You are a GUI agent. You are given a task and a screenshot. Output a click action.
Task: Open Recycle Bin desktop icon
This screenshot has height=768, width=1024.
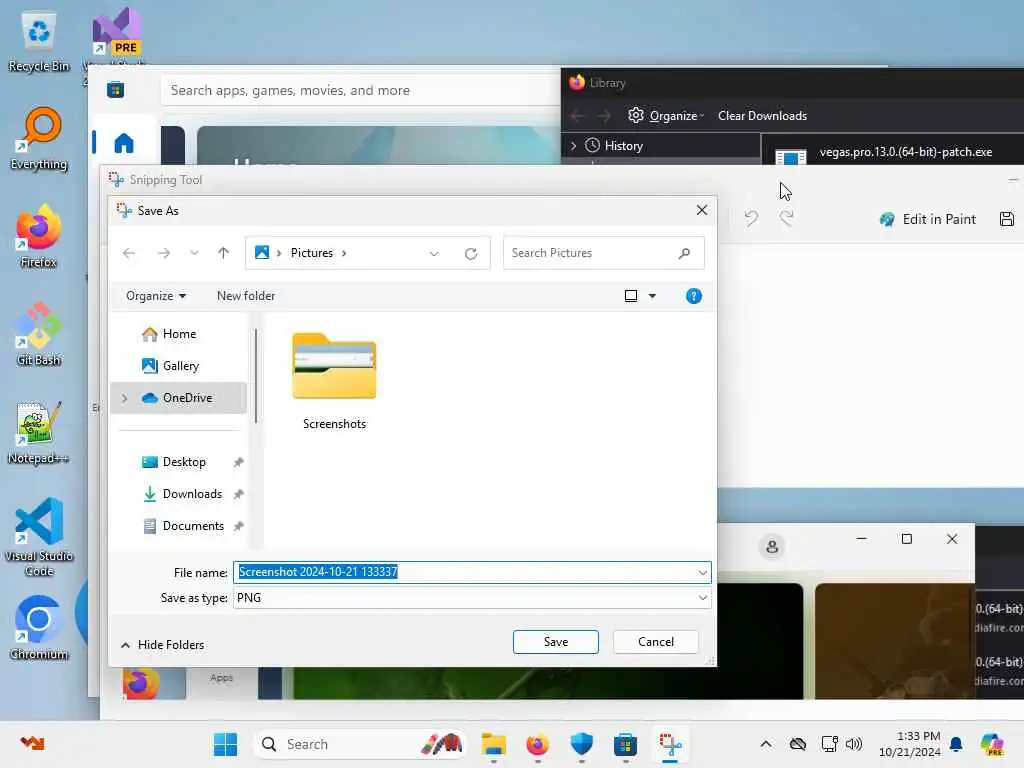pos(39,41)
